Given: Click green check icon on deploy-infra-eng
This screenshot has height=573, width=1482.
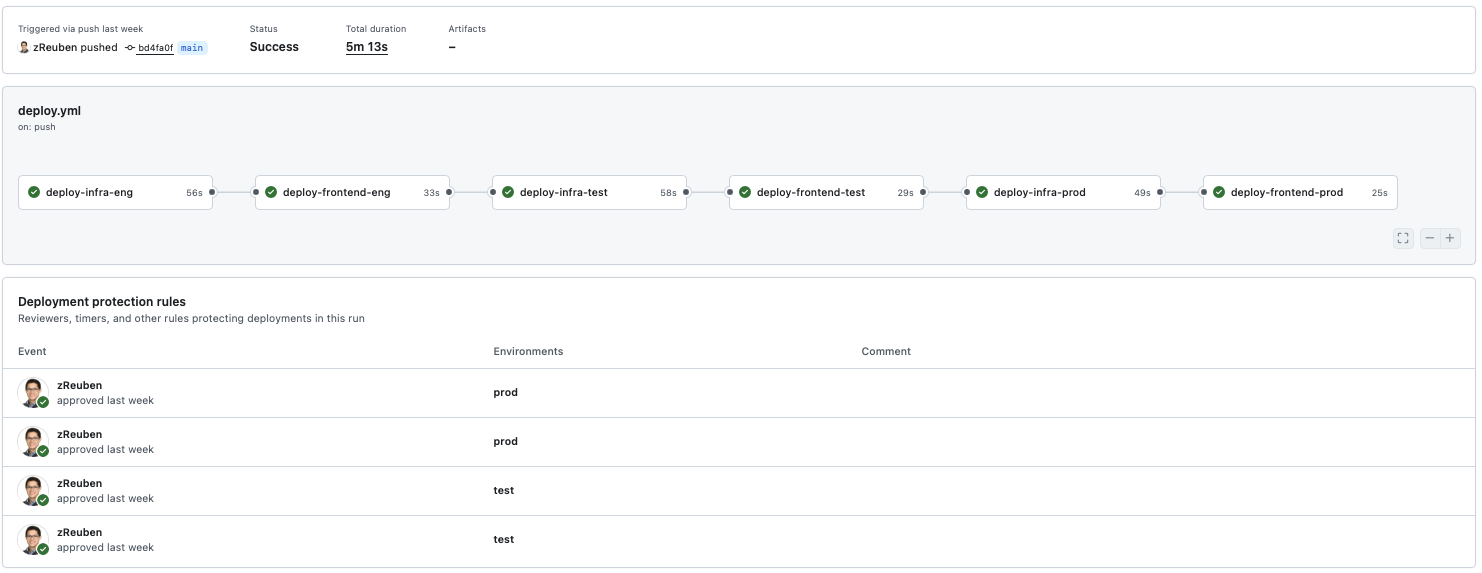Looking at the screenshot, I should coord(34,192).
